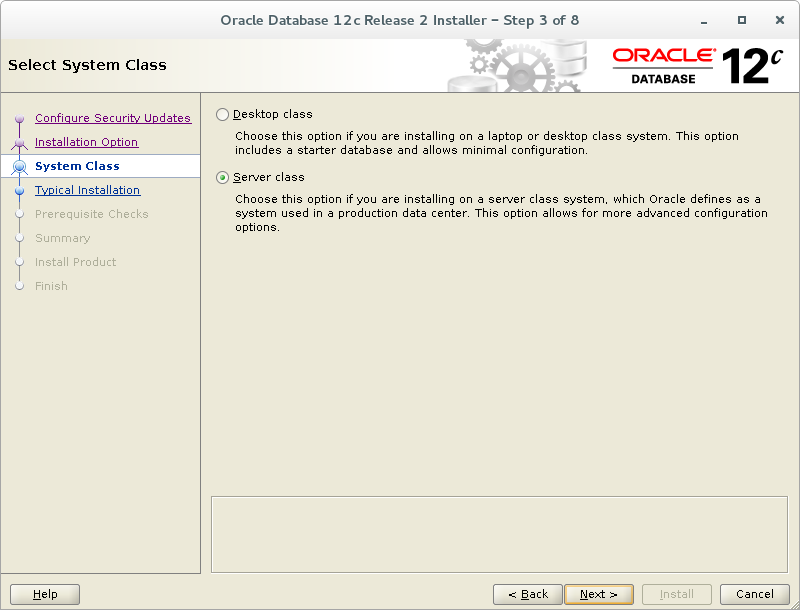Click the step marker beside Configure Security Updates
Screen dimensions: 800x610
19,119
